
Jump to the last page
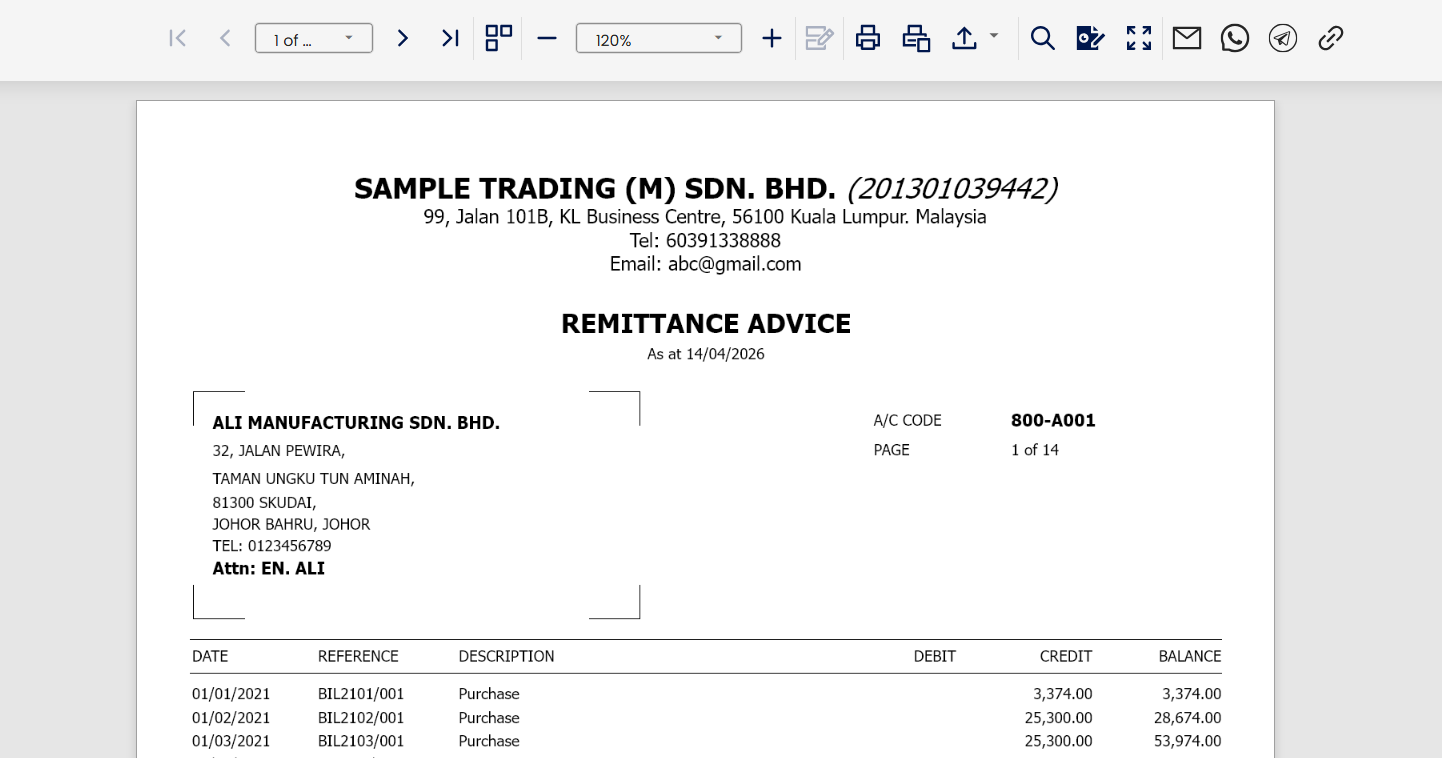coord(450,39)
